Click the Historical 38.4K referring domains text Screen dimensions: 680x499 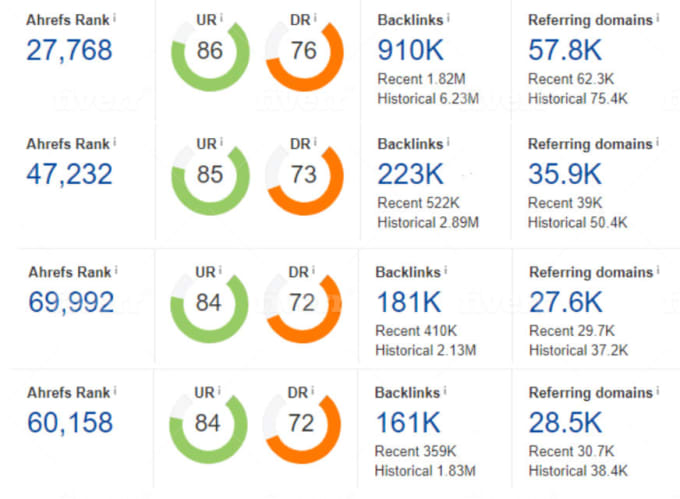[x=578, y=470]
